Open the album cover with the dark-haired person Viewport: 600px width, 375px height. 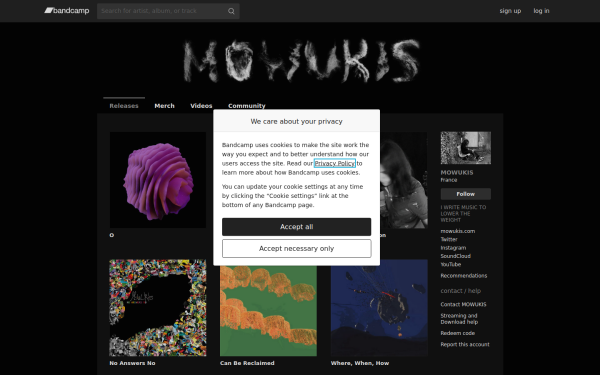pyautogui.click(x=404, y=180)
